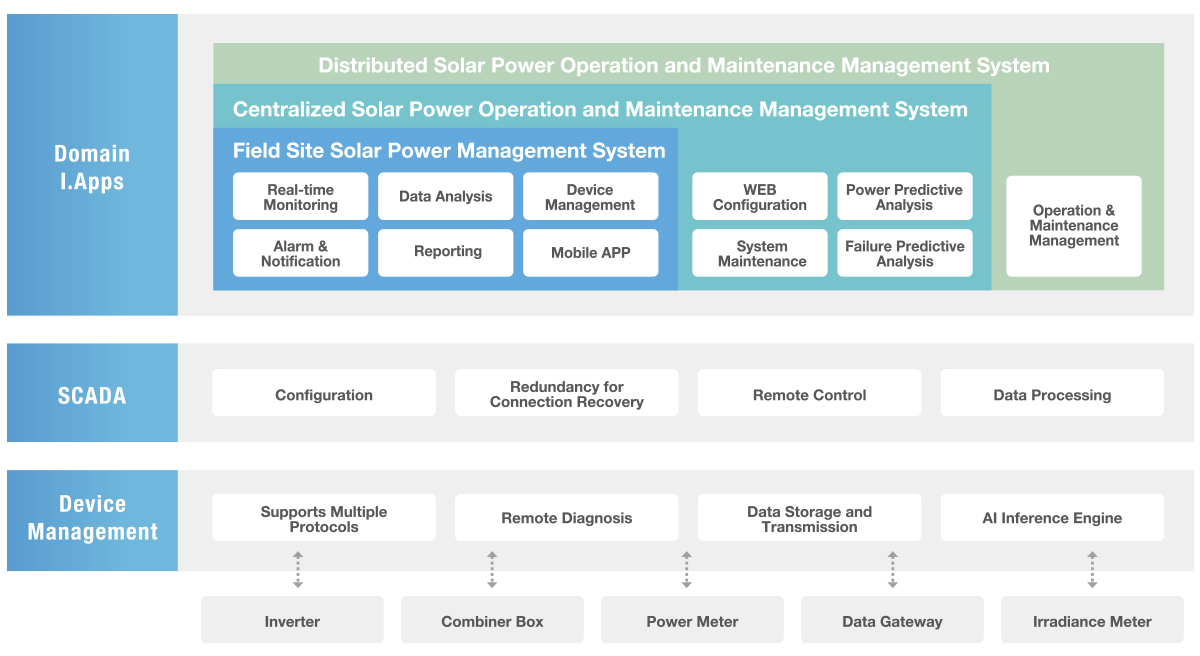Click the Real-time Monitoring box
1200x656 pixels.
(x=300, y=197)
